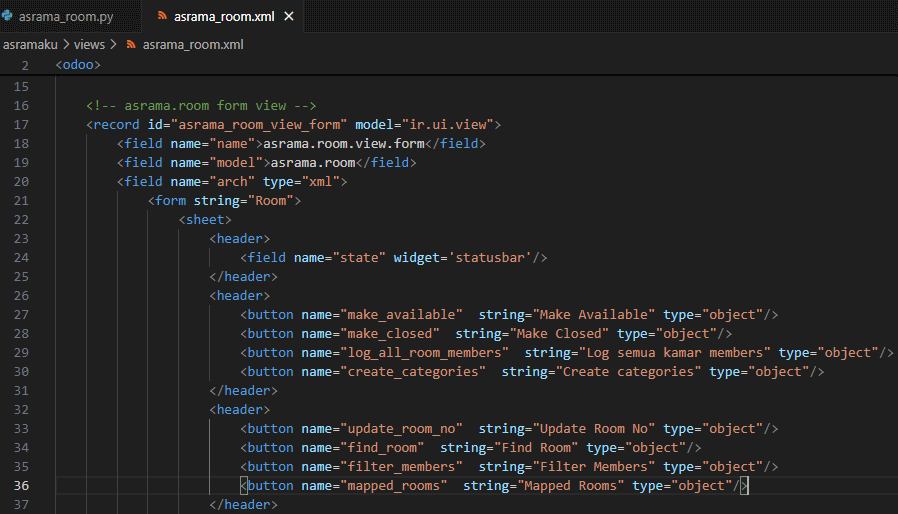
Task: Click the "mapped_rooms" name value
Action: pyautogui.click(x=393, y=485)
